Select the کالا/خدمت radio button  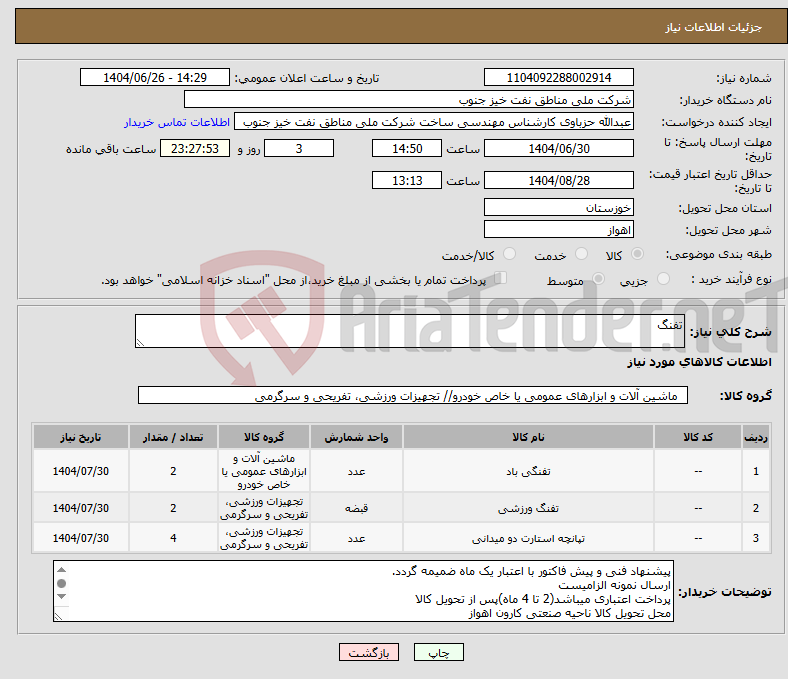510,254
